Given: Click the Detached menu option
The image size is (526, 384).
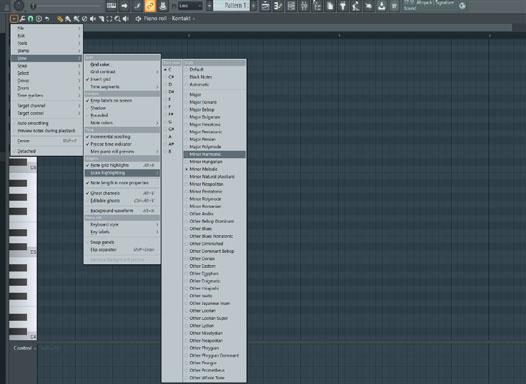Looking at the screenshot, I should click(47, 151).
